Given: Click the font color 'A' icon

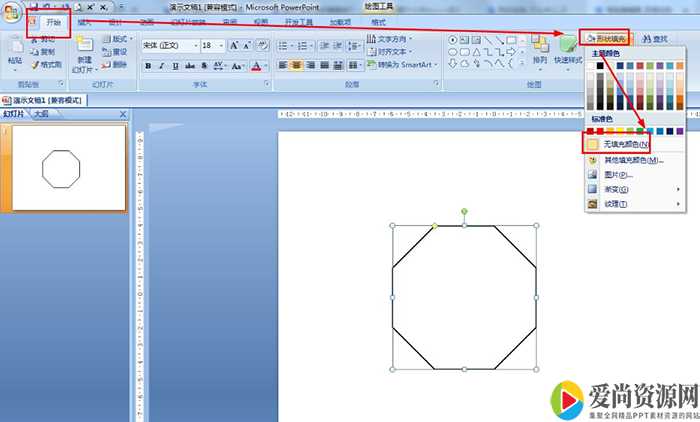Looking at the screenshot, I should tap(257, 66).
